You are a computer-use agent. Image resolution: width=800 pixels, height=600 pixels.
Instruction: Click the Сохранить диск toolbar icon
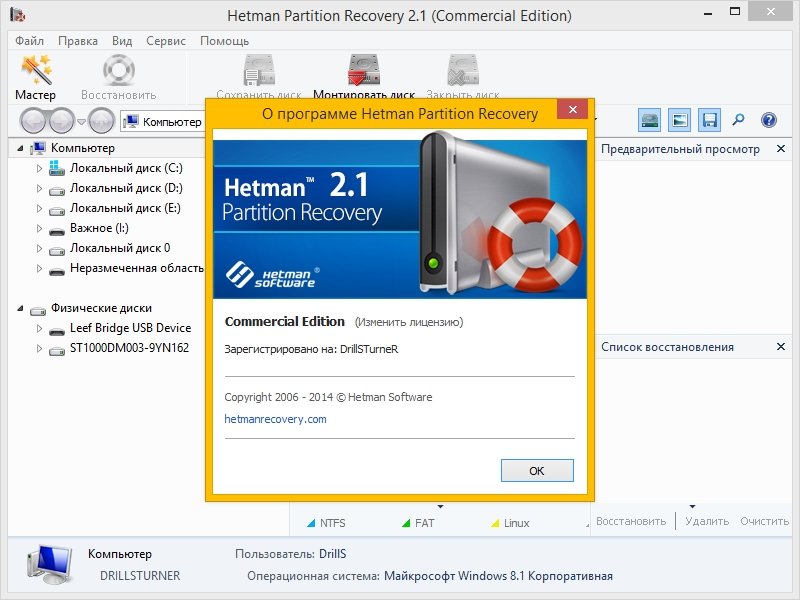click(x=259, y=70)
